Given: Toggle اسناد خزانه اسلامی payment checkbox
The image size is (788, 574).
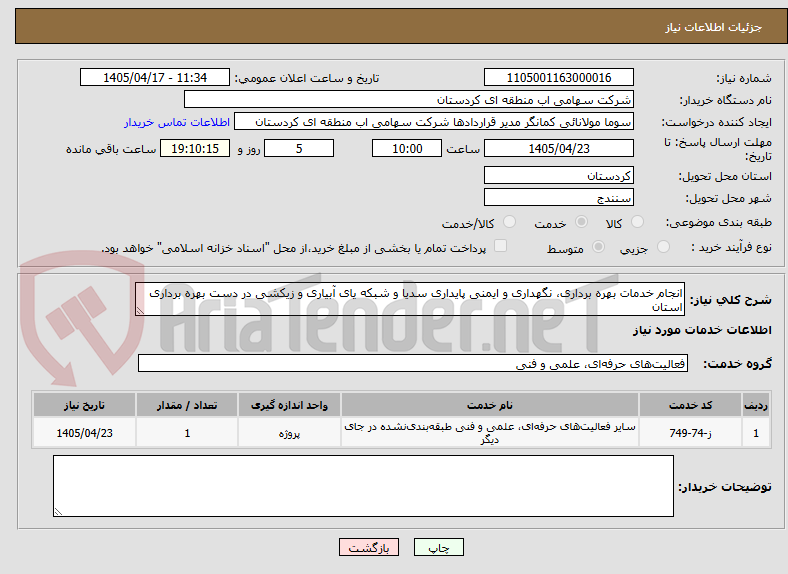Looking at the screenshot, I should coord(500,246).
